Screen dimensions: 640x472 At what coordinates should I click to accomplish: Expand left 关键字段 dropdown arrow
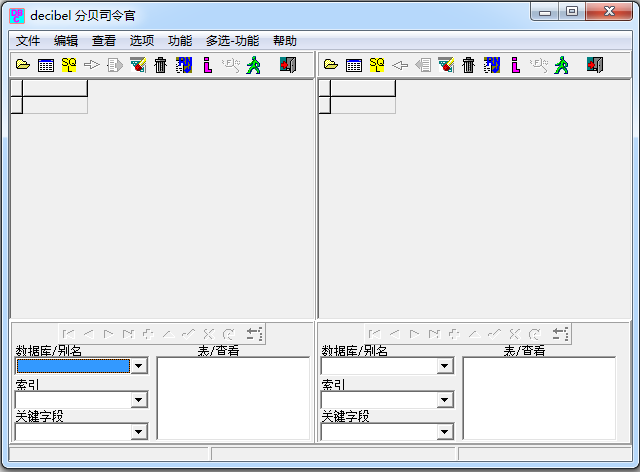click(139, 432)
